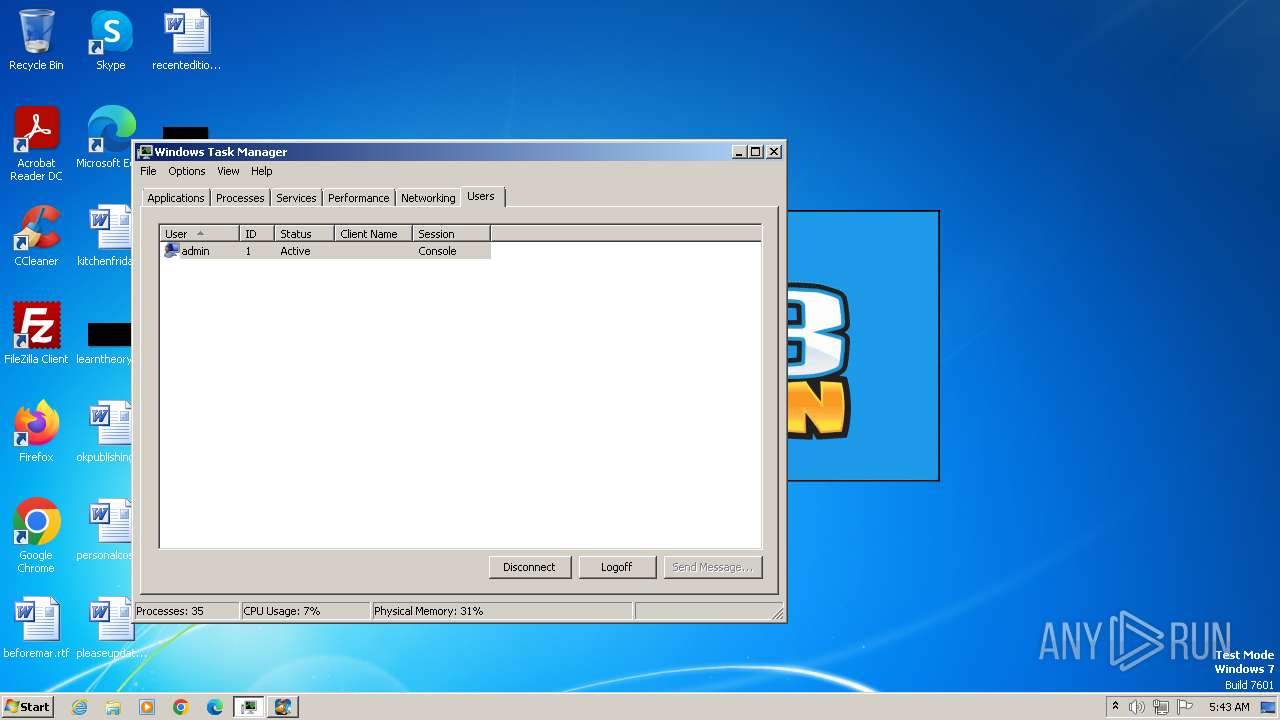Open the recenteditio Word document icon
The image size is (1280, 720).
point(186,40)
